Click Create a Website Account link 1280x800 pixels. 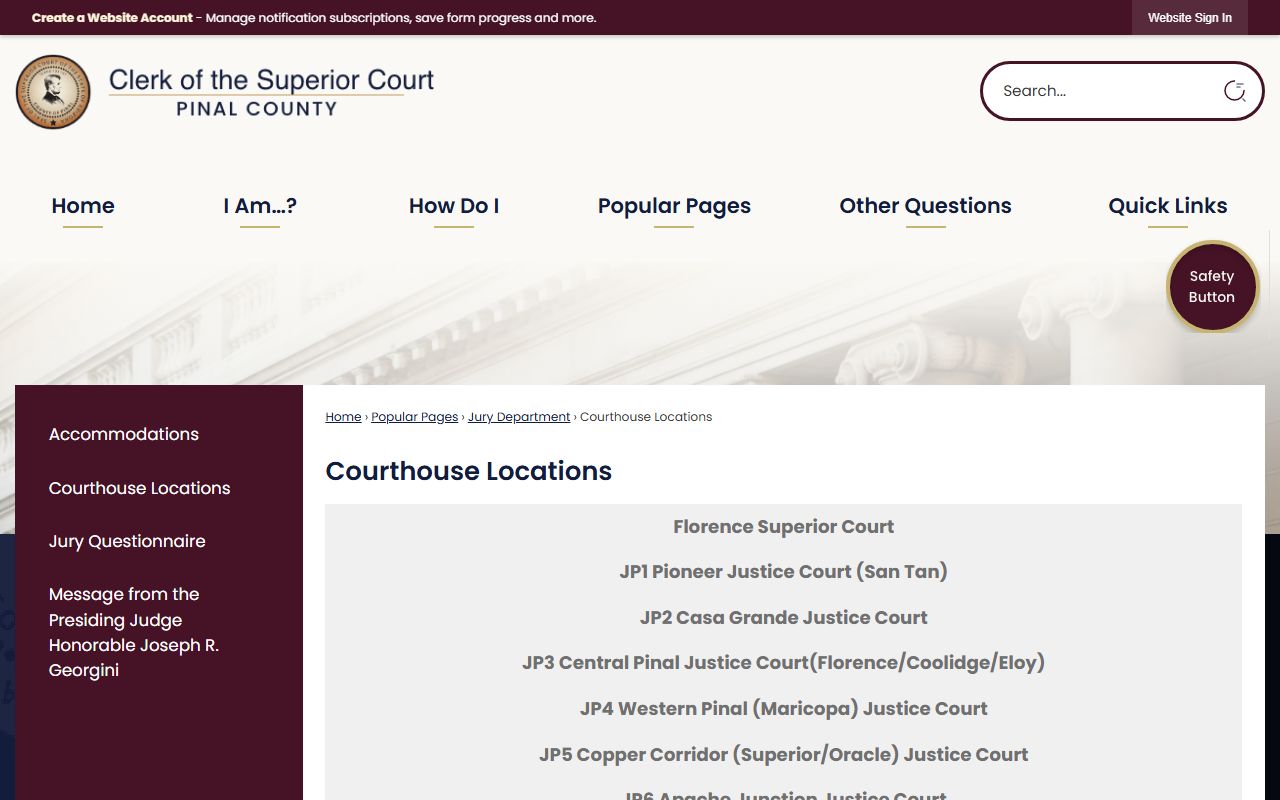point(112,18)
